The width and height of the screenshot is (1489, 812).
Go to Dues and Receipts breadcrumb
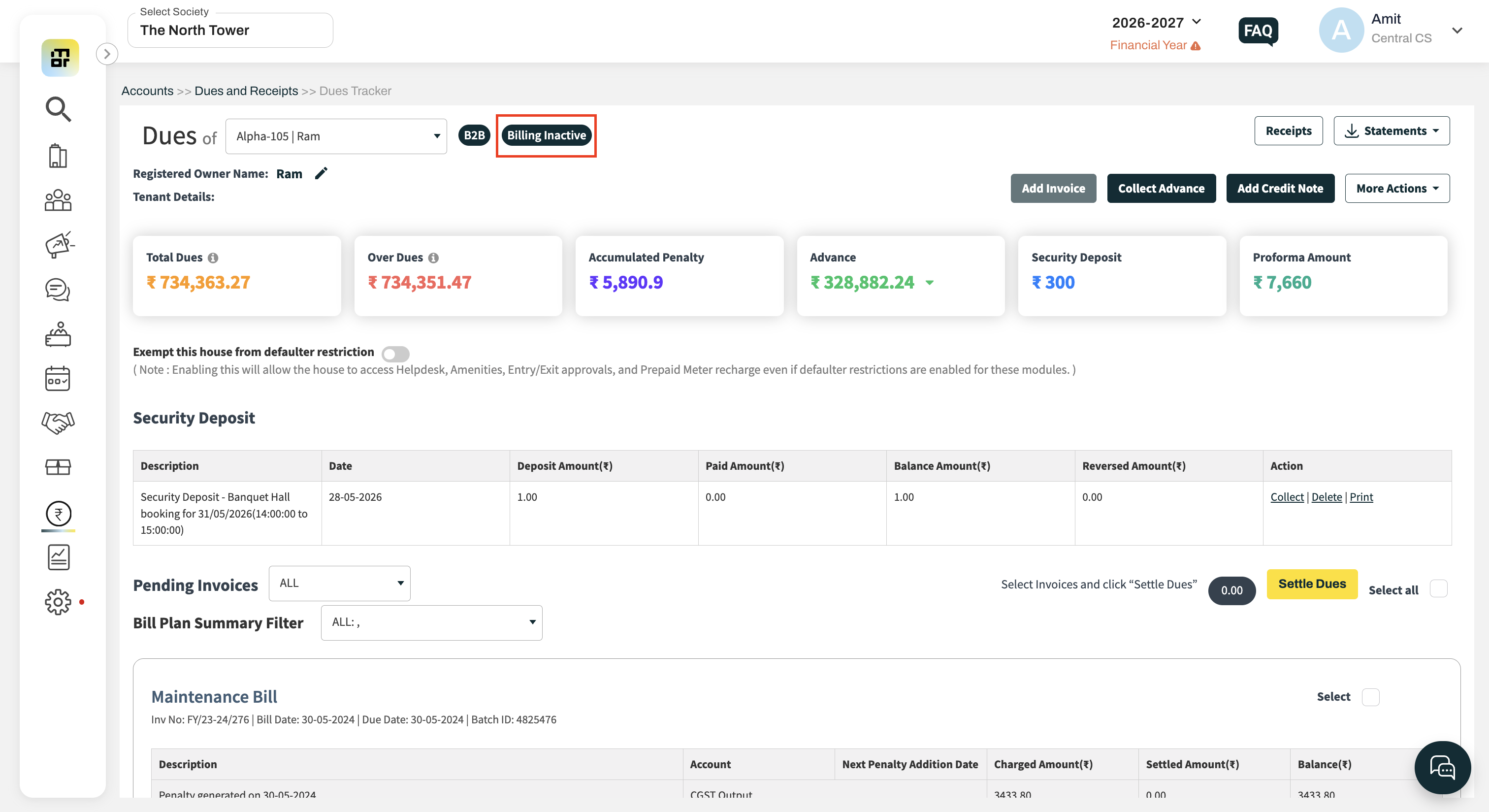coord(246,91)
